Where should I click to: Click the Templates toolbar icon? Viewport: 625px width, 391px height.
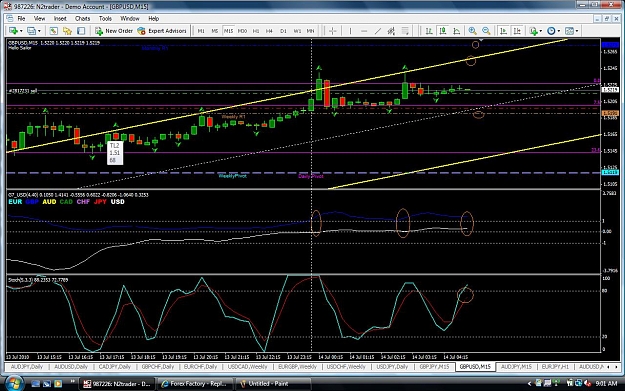570,31
